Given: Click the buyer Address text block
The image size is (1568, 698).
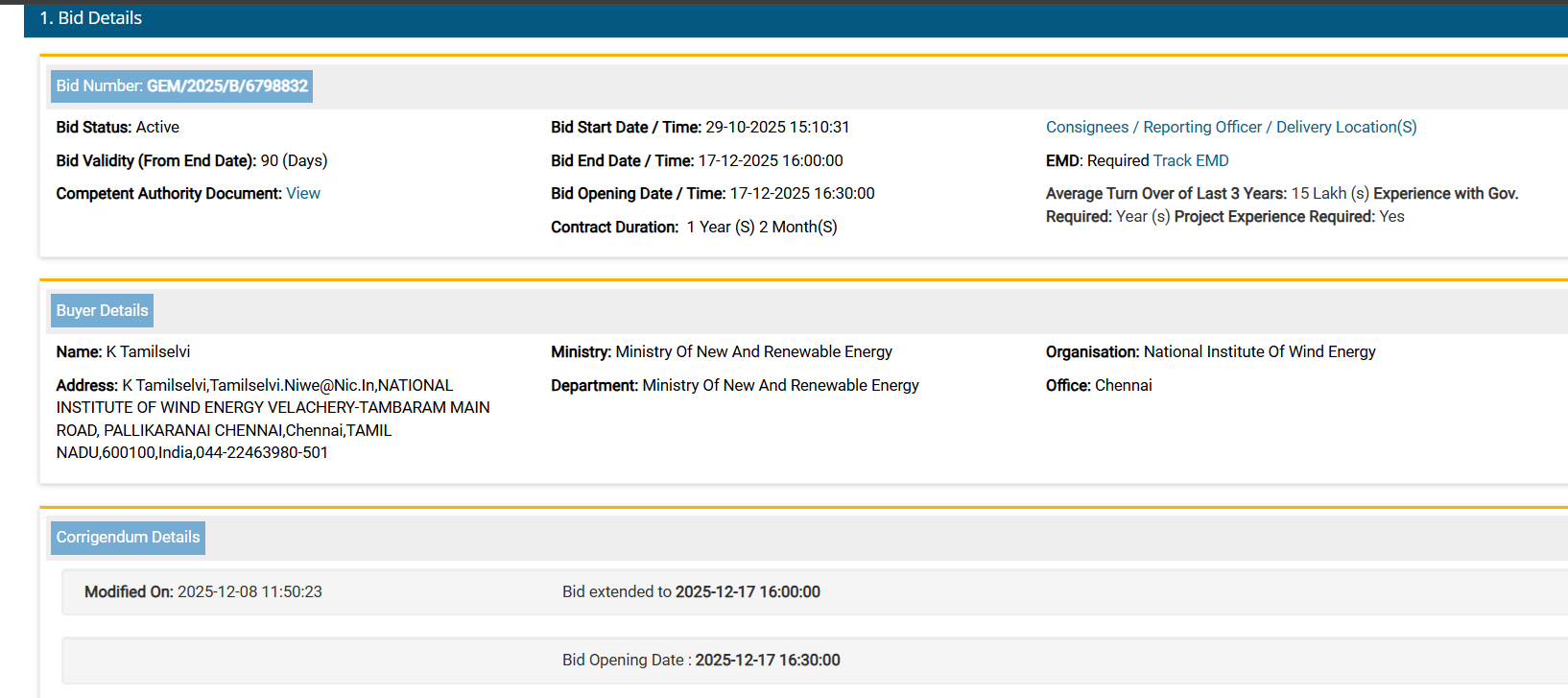Looking at the screenshot, I should 273,420.
